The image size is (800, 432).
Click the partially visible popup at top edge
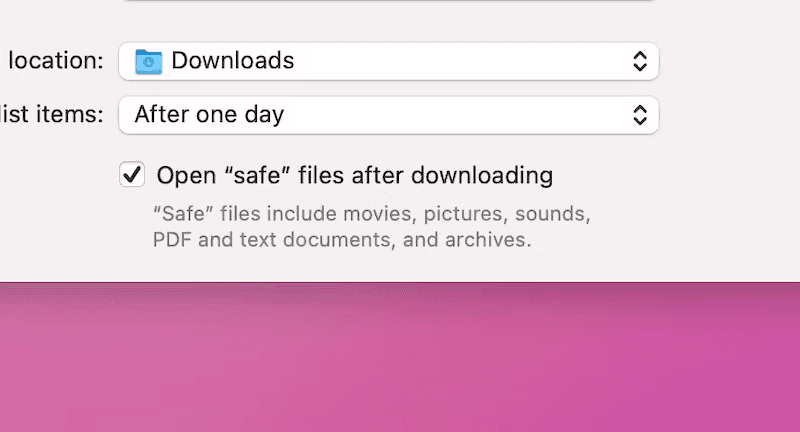(389, 1)
